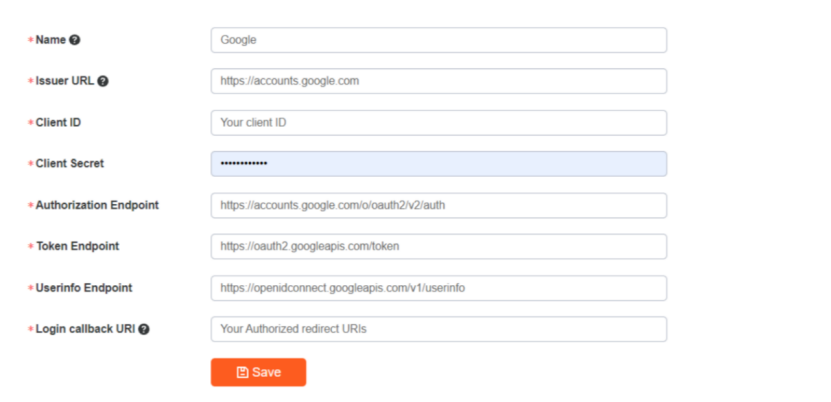Click the Issuer URL input field

[438, 81]
